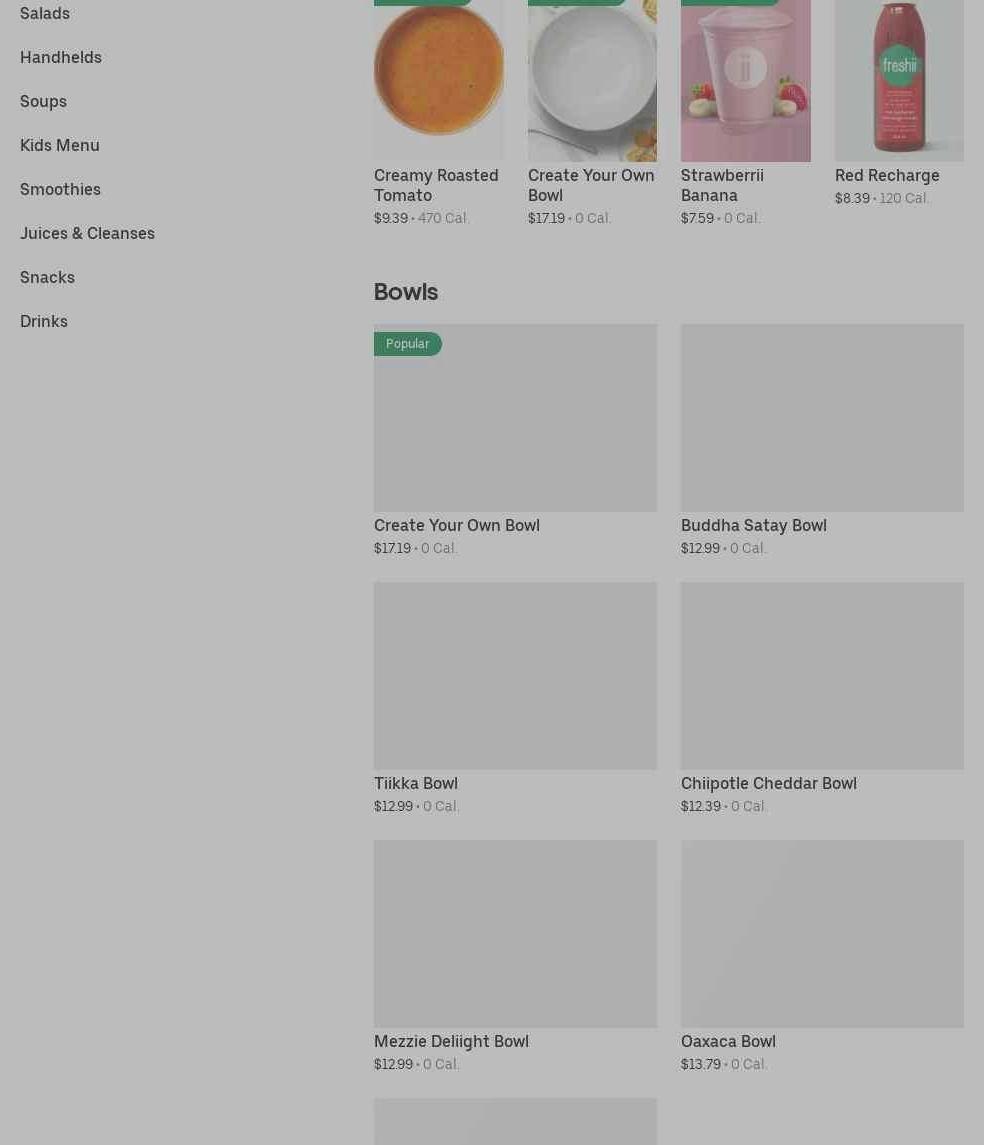Open the Salads menu category
Image resolution: width=984 pixels, height=1145 pixels.
pos(45,13)
